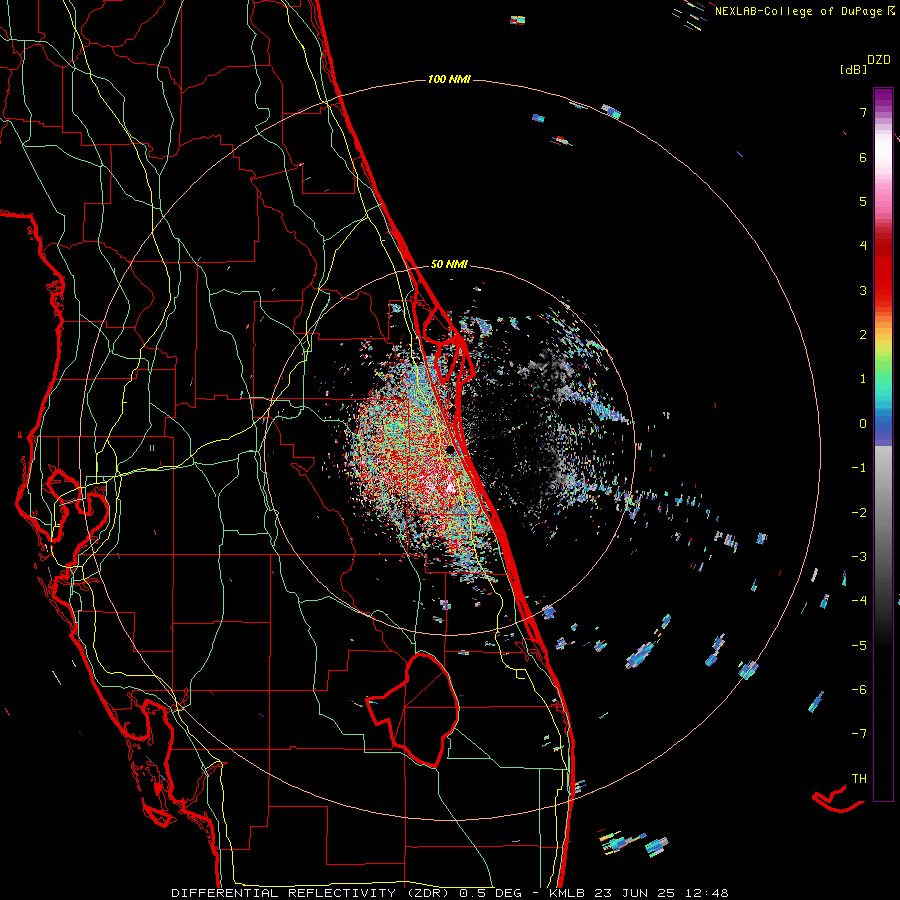
Task: Click the 3 tick on the color scale
Action: (x=863, y=290)
